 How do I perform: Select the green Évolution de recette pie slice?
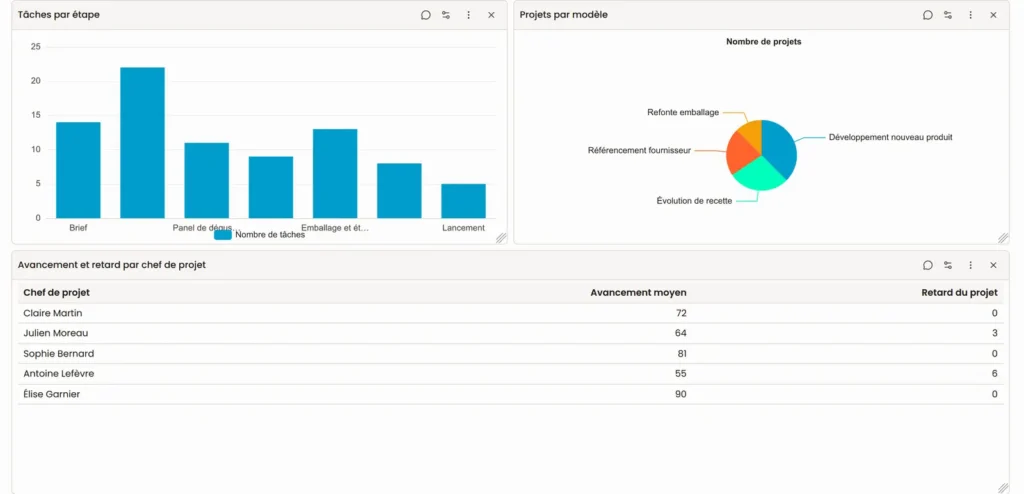pyautogui.click(x=758, y=174)
